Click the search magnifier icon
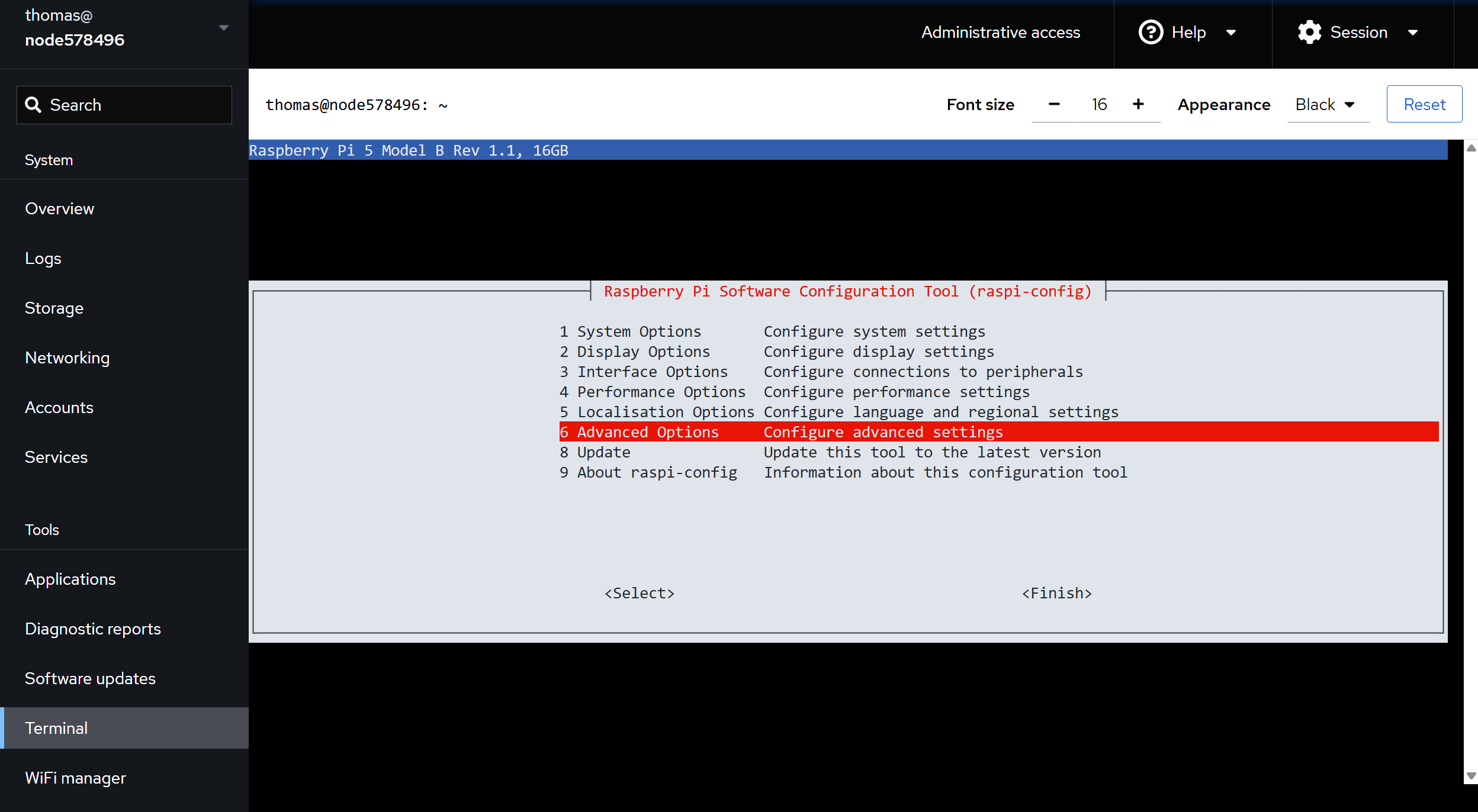1478x812 pixels. pos(34,105)
